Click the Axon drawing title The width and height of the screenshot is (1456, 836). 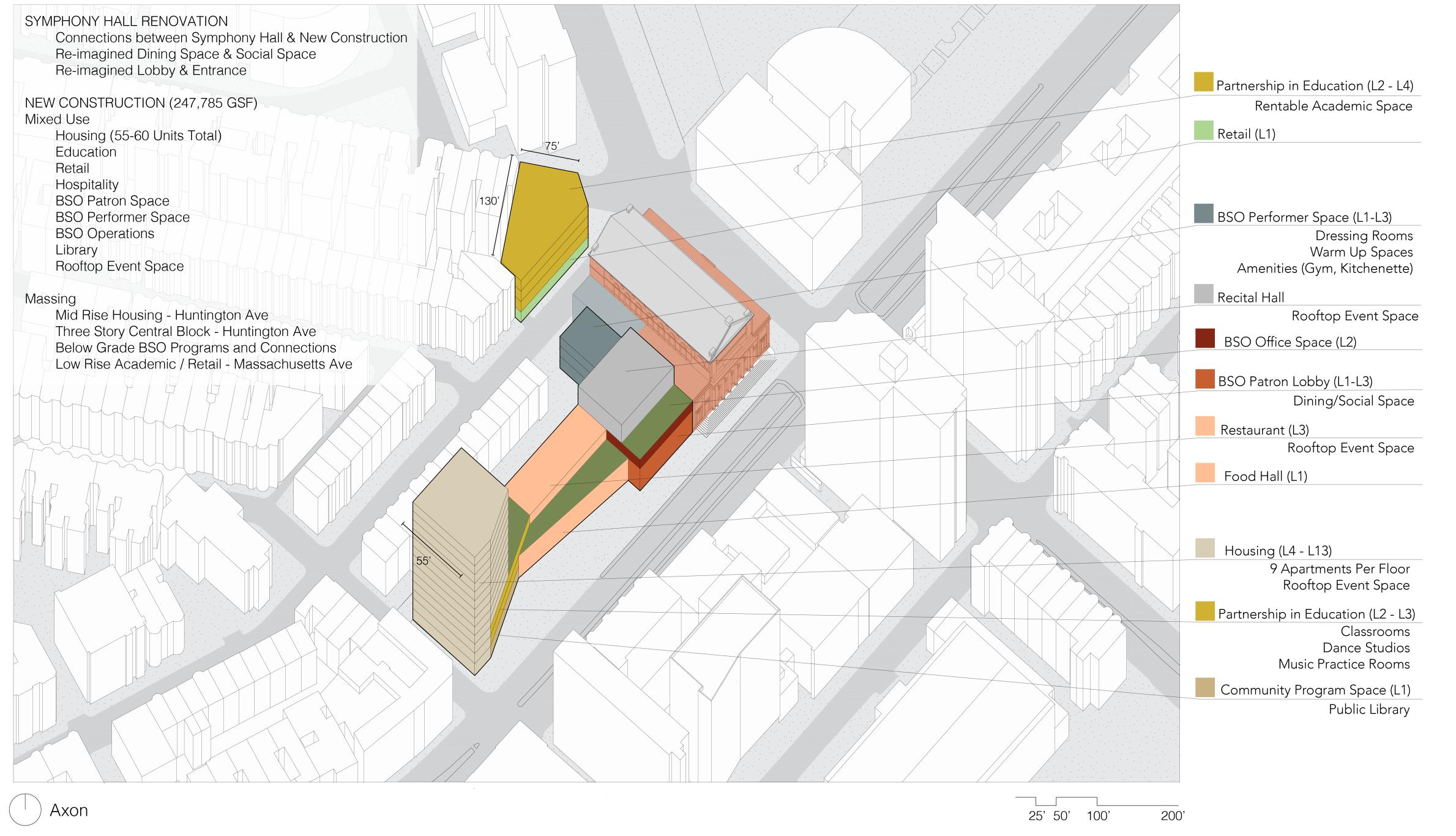[x=69, y=810]
